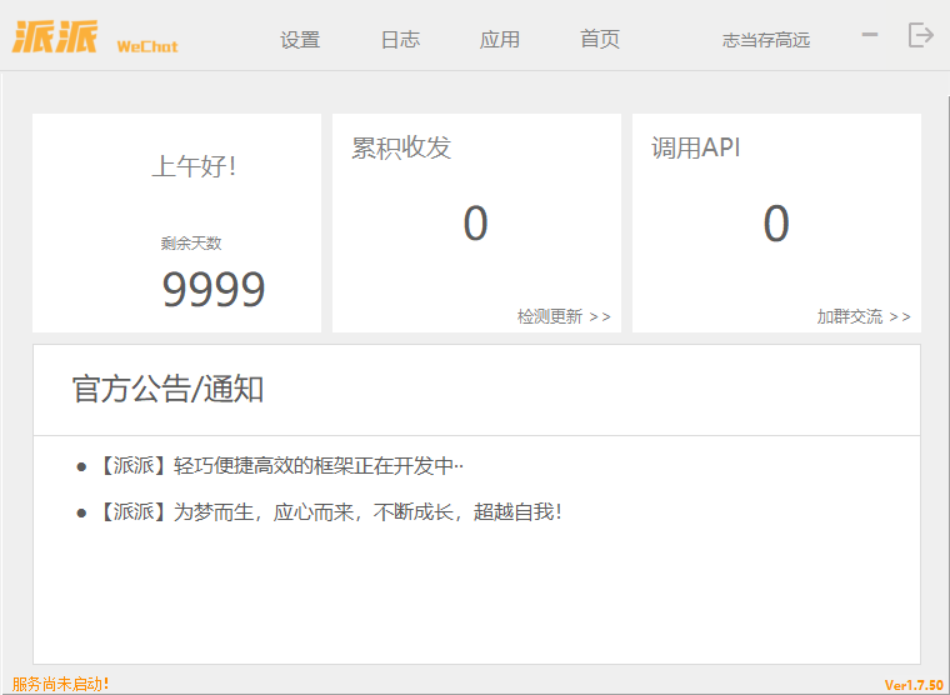Viewport: 950px width, 695px height.
Task: Select the announcement starting with 为梦而生
Action: [330, 512]
